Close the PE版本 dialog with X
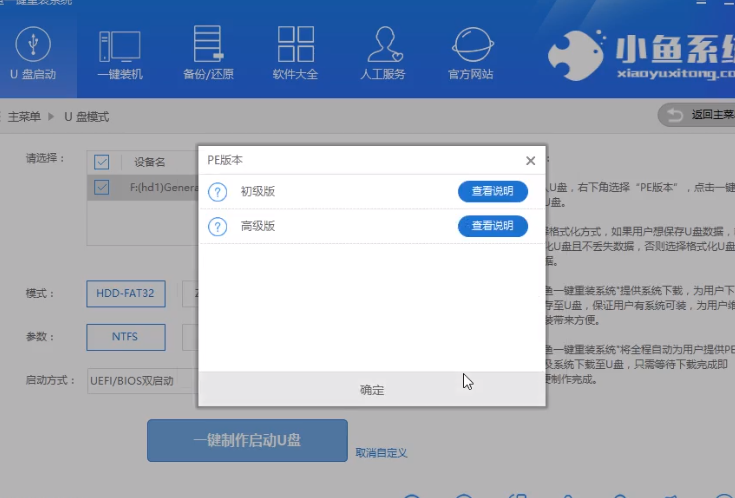Screen dimensions: 735x498 tap(530, 160)
